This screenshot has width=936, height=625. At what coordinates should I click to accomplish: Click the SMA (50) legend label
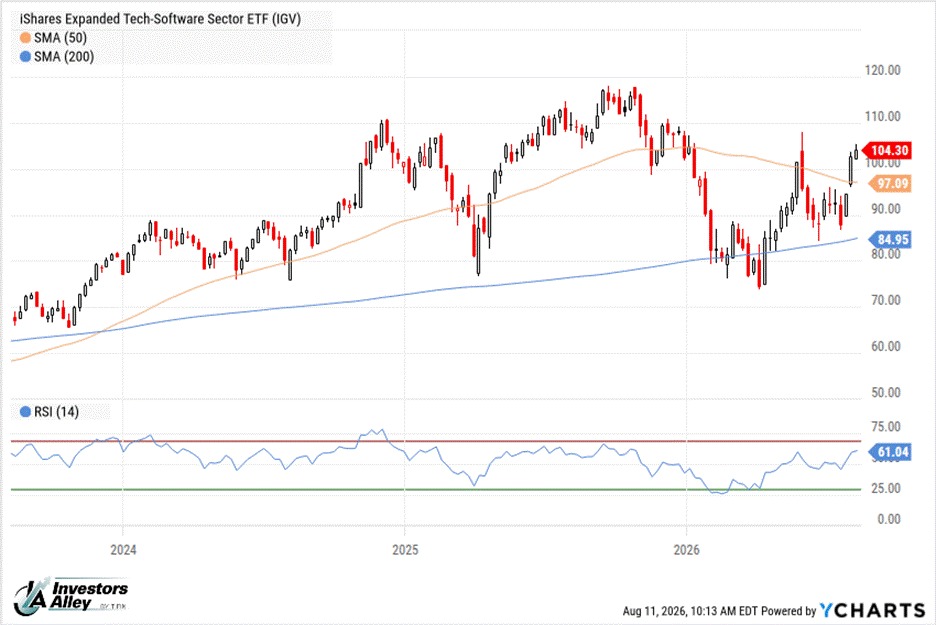point(60,38)
